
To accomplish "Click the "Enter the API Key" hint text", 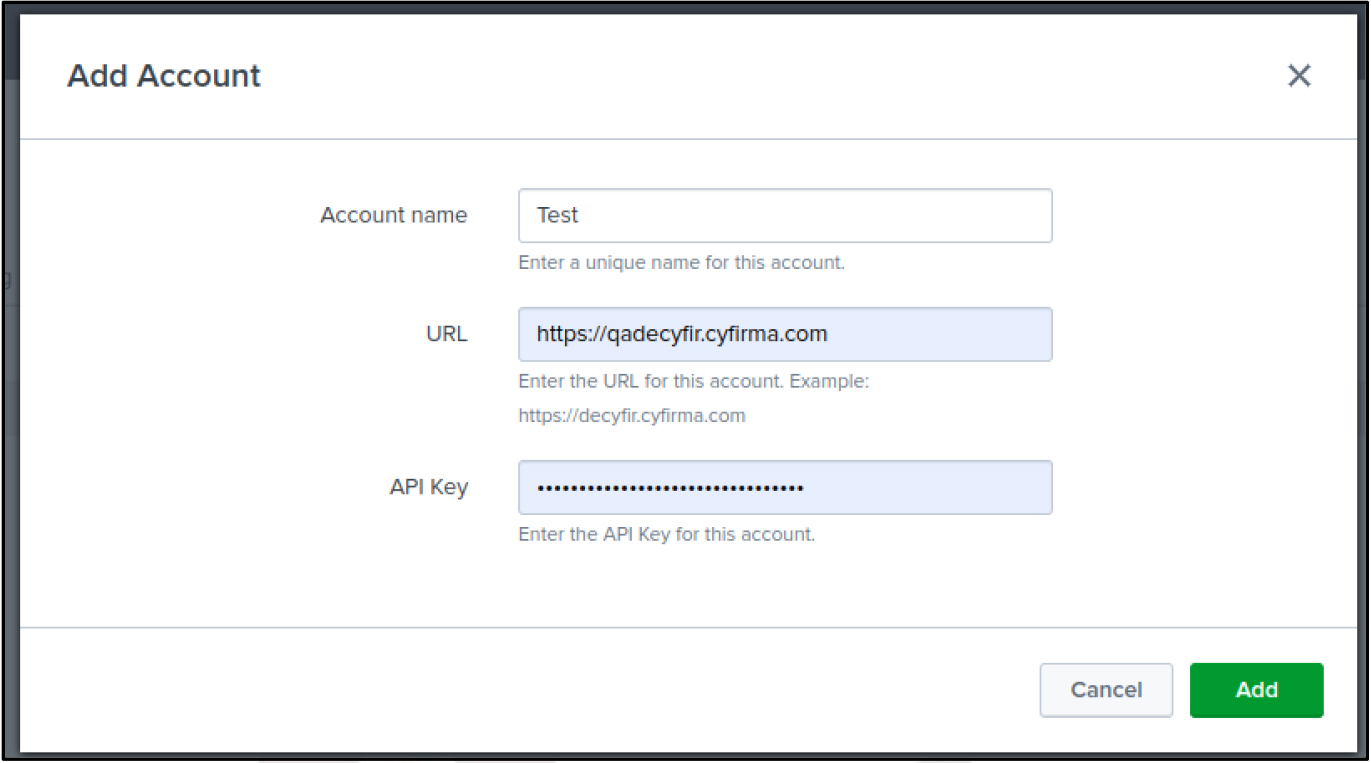I will (667, 534).
